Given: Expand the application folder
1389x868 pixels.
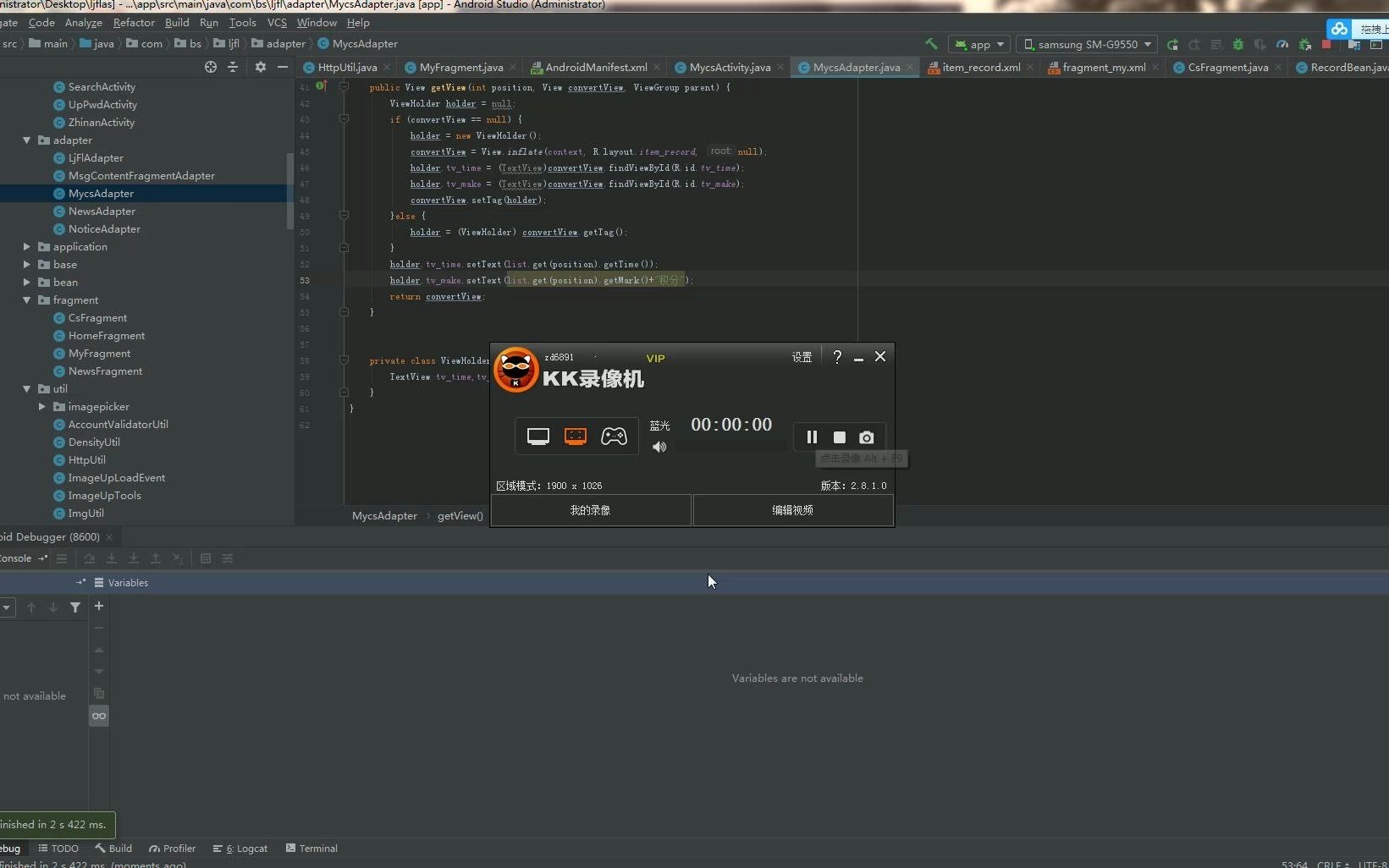Looking at the screenshot, I should click(x=27, y=247).
